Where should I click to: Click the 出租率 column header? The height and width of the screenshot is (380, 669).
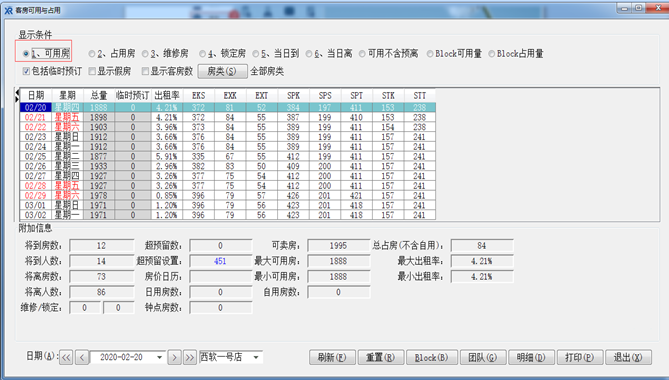pos(167,96)
